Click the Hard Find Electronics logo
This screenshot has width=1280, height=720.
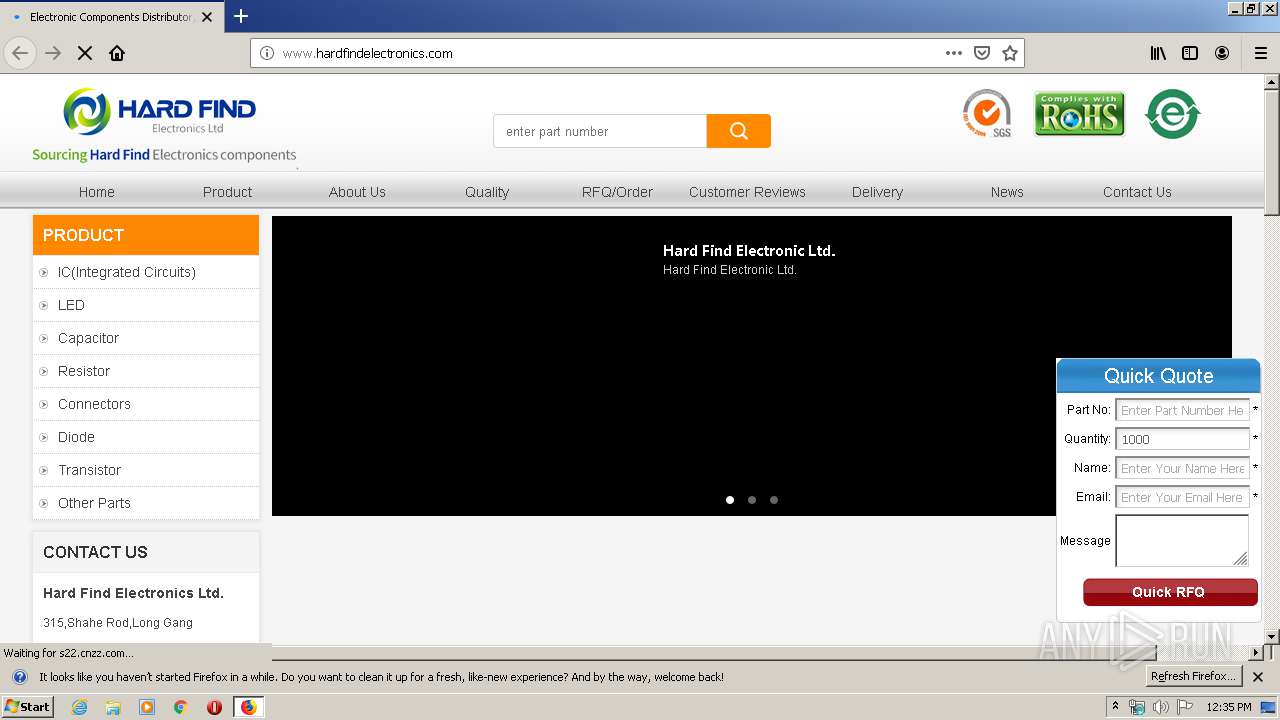pos(164,125)
